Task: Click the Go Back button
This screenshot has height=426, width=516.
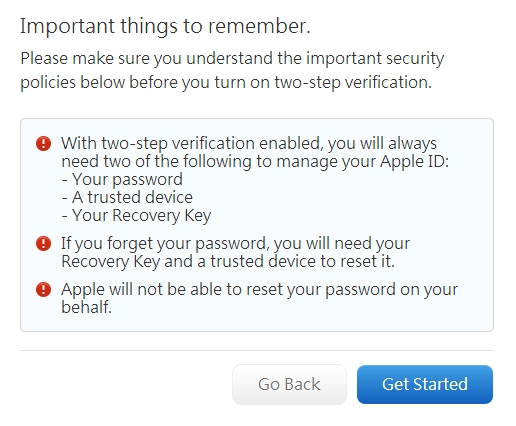Action: point(289,384)
